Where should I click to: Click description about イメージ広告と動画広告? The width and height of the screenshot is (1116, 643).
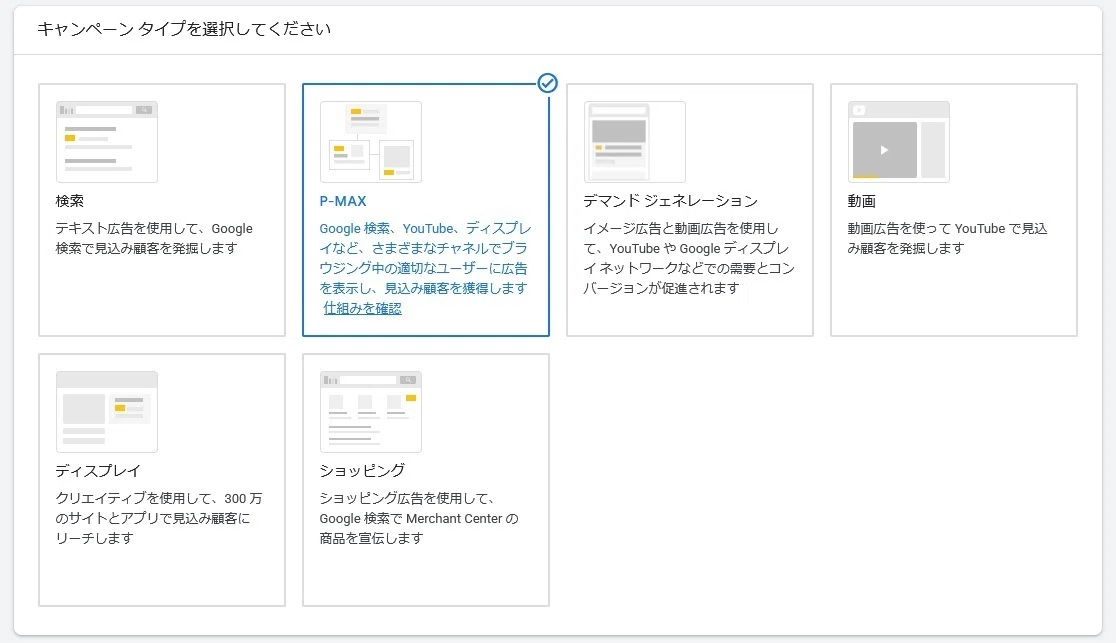click(x=689, y=258)
